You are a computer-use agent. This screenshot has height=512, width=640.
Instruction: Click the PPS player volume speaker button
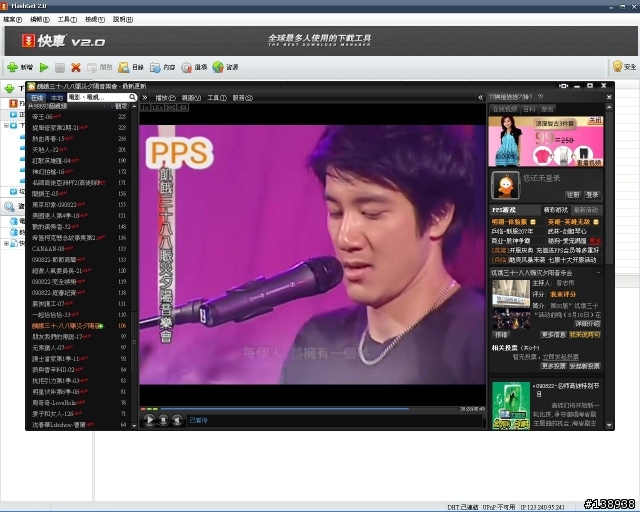[177, 420]
